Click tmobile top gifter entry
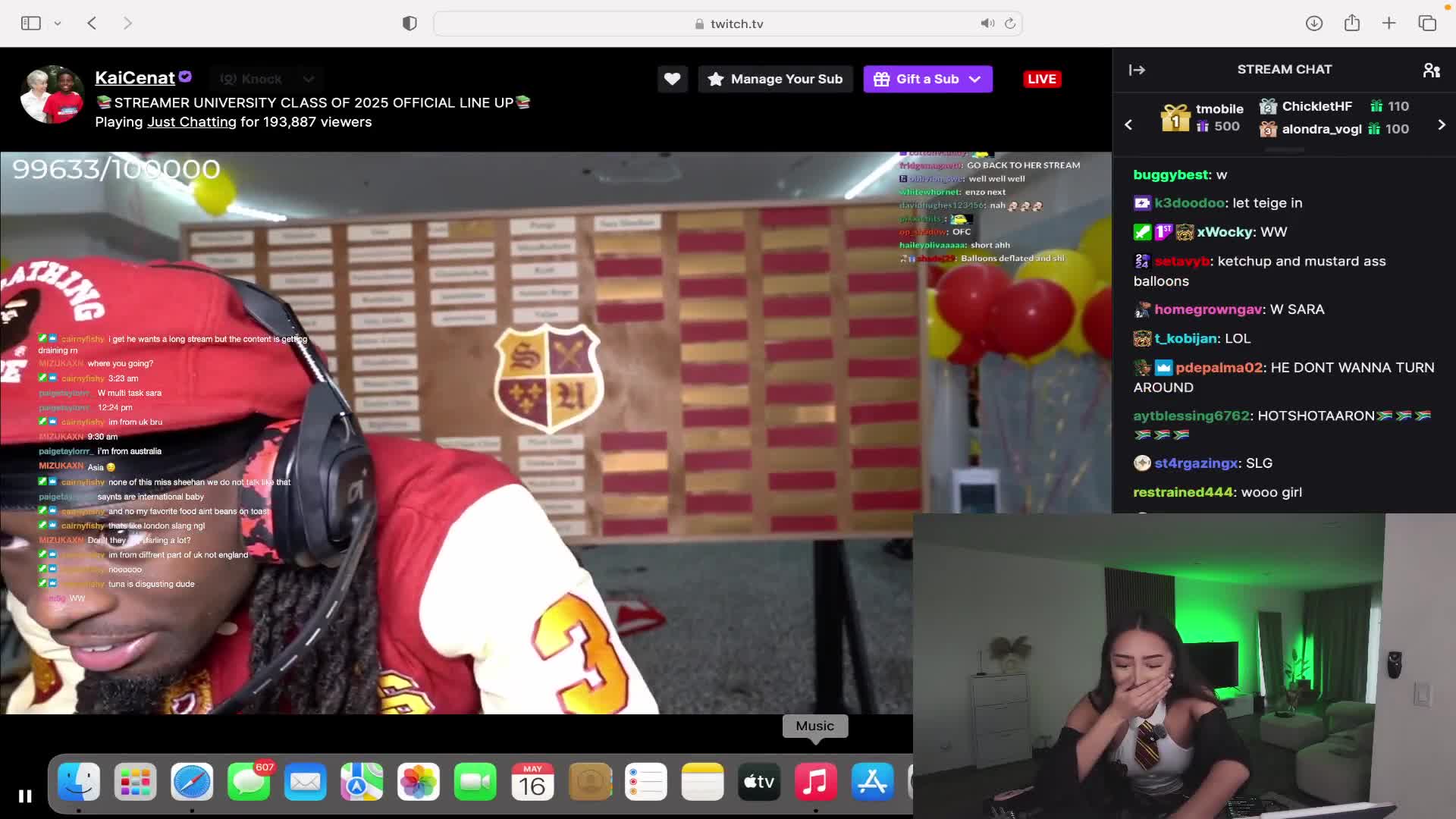 pyautogui.click(x=1203, y=118)
